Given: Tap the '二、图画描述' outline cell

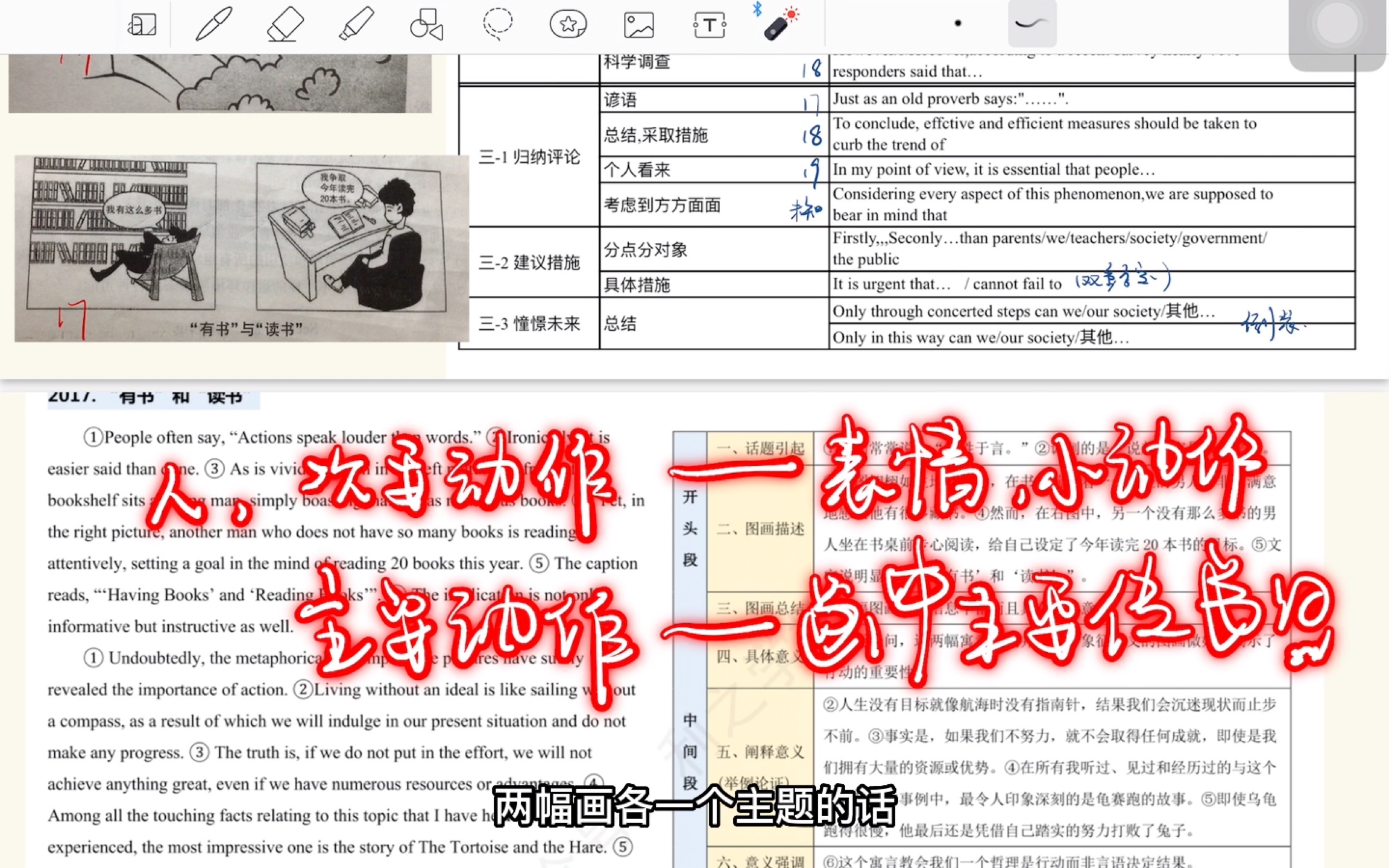Looking at the screenshot, I should tap(760, 529).
